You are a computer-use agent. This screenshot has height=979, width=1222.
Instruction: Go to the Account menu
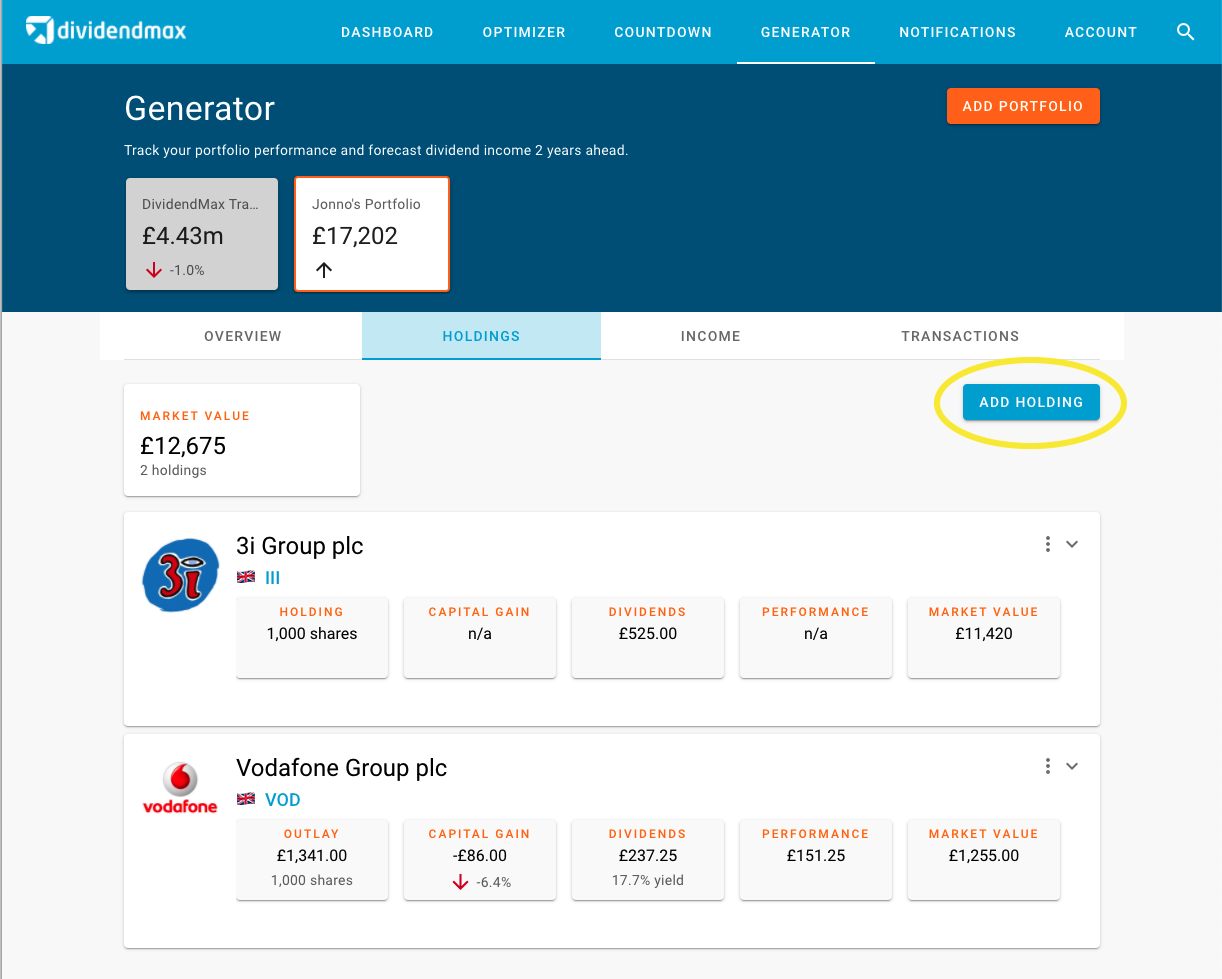pos(1101,32)
